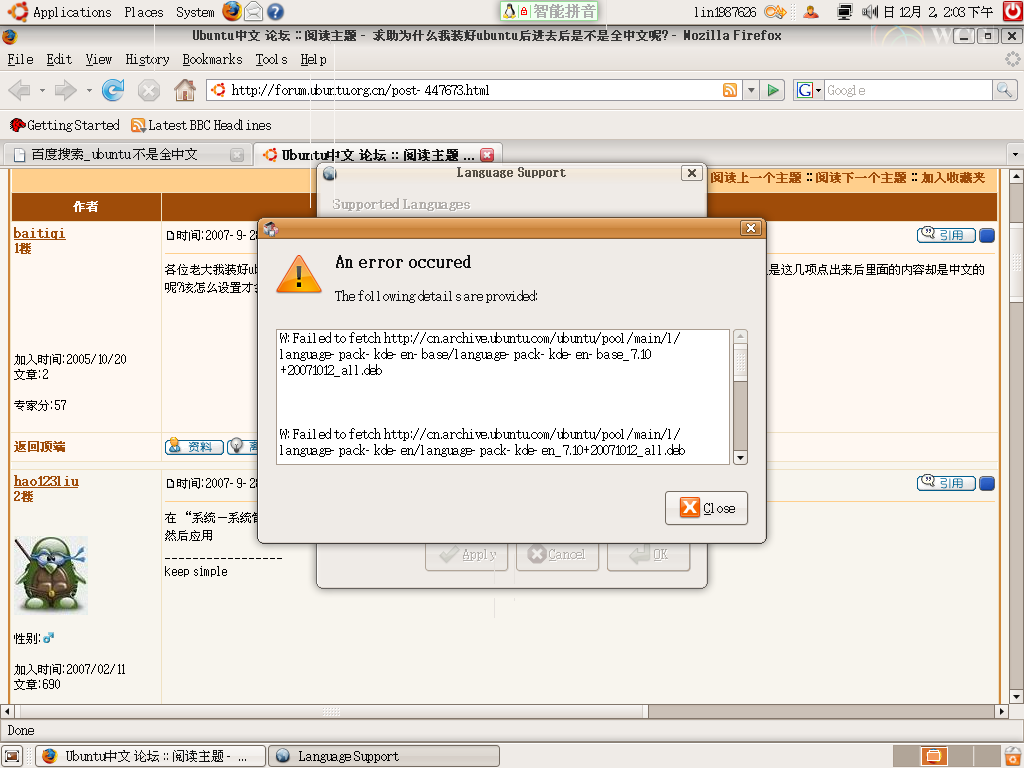The image size is (1024, 768).
Task: Close the error dialog with the Close button
Action: point(707,508)
